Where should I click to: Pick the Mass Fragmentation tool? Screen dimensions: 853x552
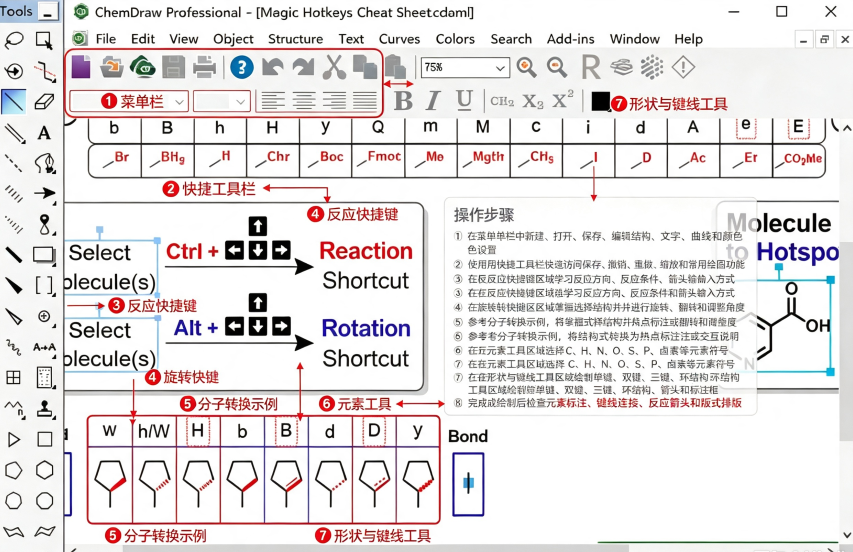tap(44, 71)
